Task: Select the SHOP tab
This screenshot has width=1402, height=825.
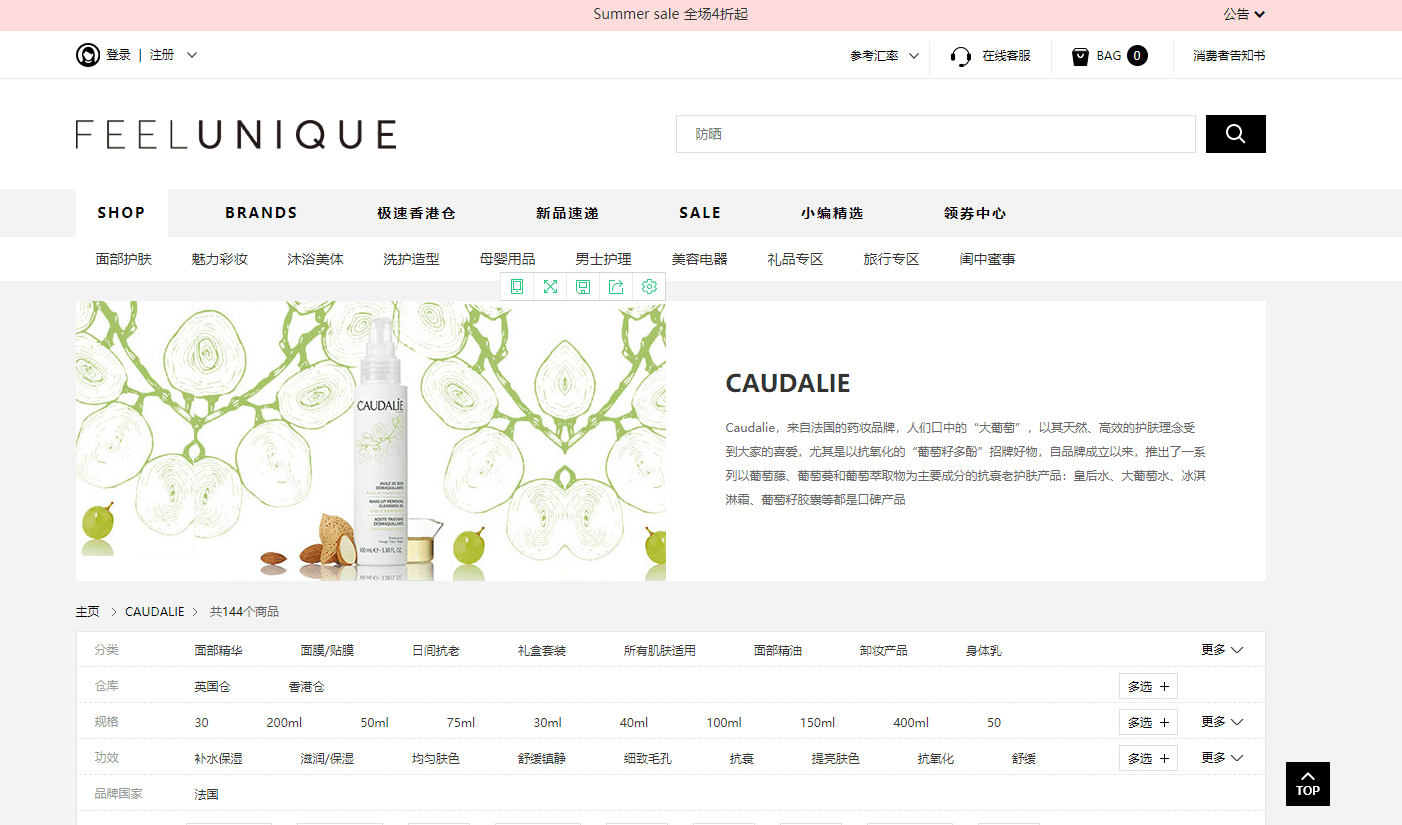Action: click(122, 213)
